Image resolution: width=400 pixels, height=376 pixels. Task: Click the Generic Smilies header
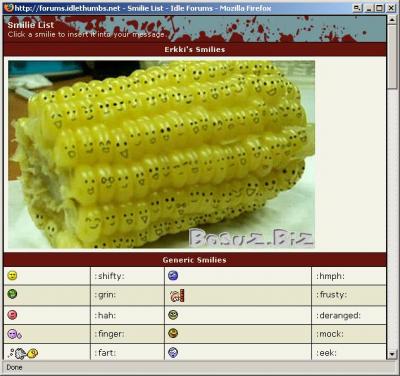pyautogui.click(x=195, y=260)
